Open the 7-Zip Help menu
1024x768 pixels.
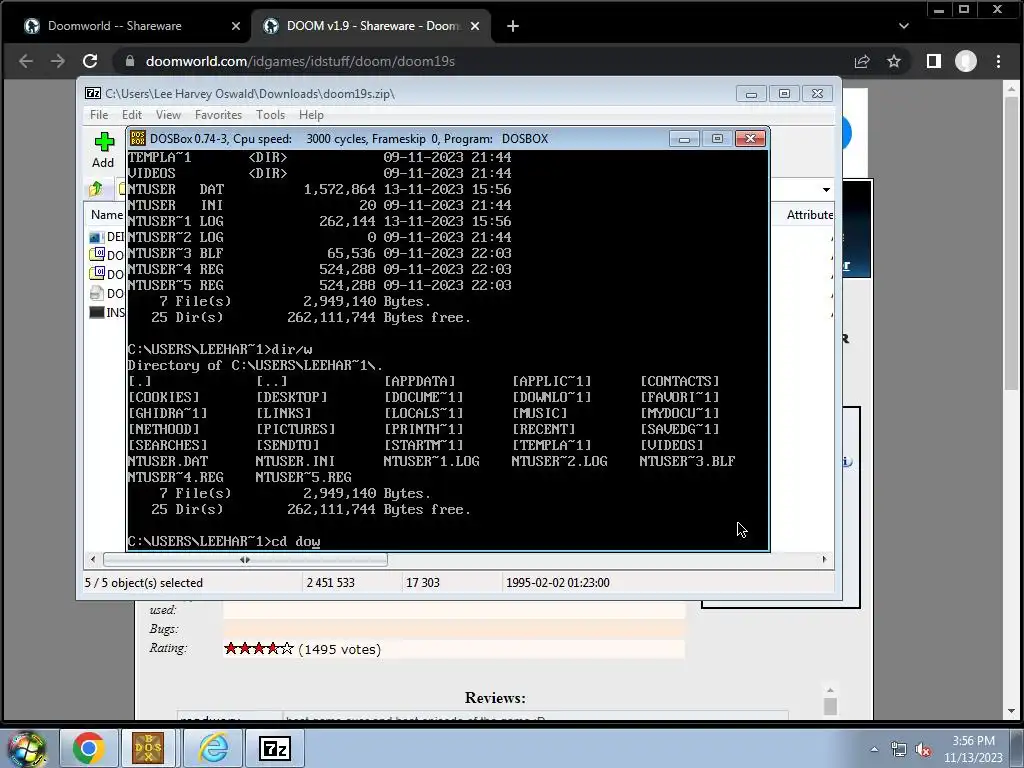pos(312,115)
